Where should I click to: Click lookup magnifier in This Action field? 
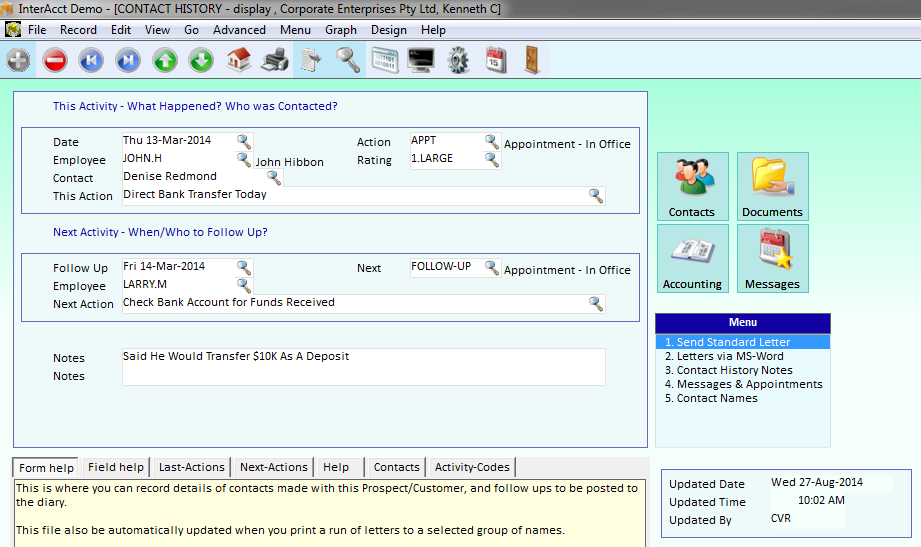tap(596, 196)
